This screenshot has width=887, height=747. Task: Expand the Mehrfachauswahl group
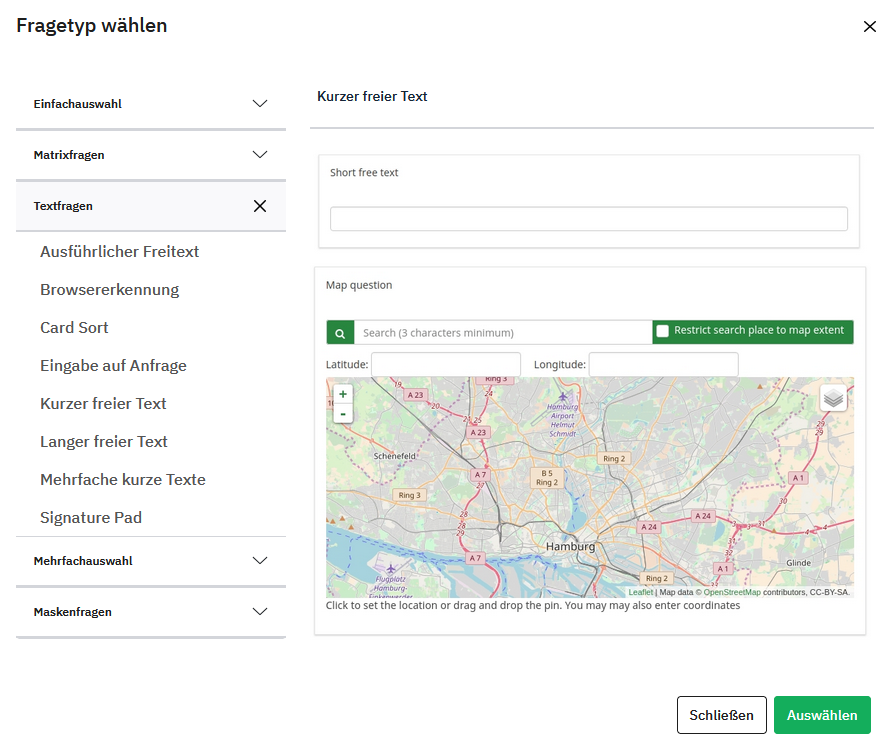pyautogui.click(x=260, y=561)
